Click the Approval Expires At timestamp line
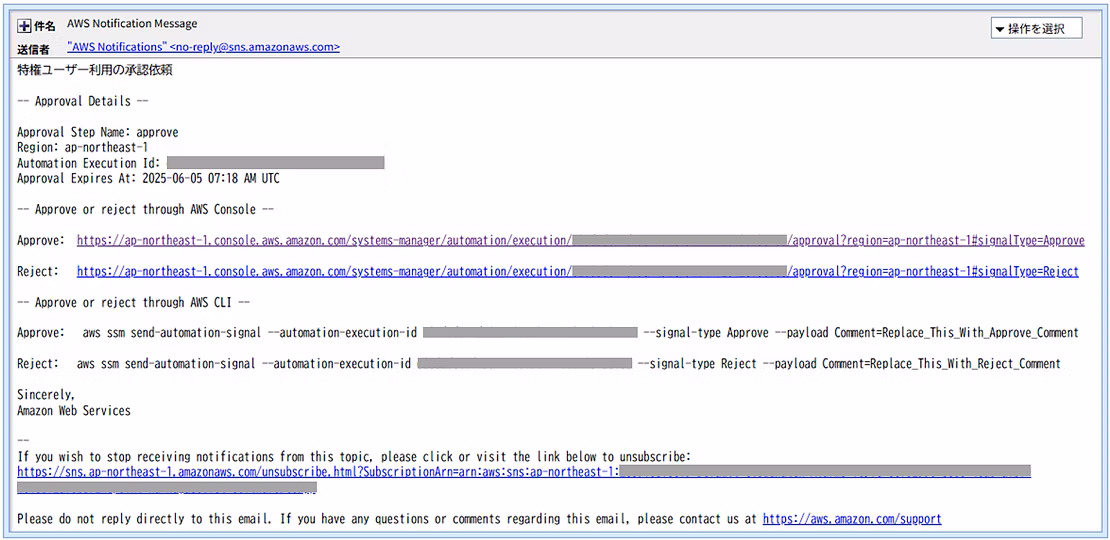1110x540 pixels. point(148,178)
